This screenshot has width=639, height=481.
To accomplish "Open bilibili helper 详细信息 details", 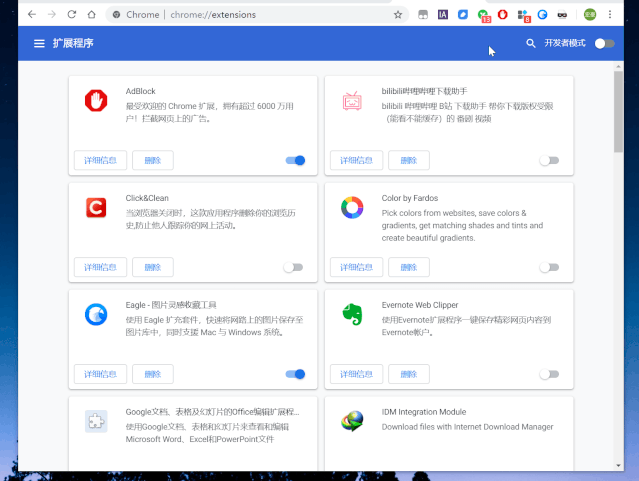I will 356,160.
